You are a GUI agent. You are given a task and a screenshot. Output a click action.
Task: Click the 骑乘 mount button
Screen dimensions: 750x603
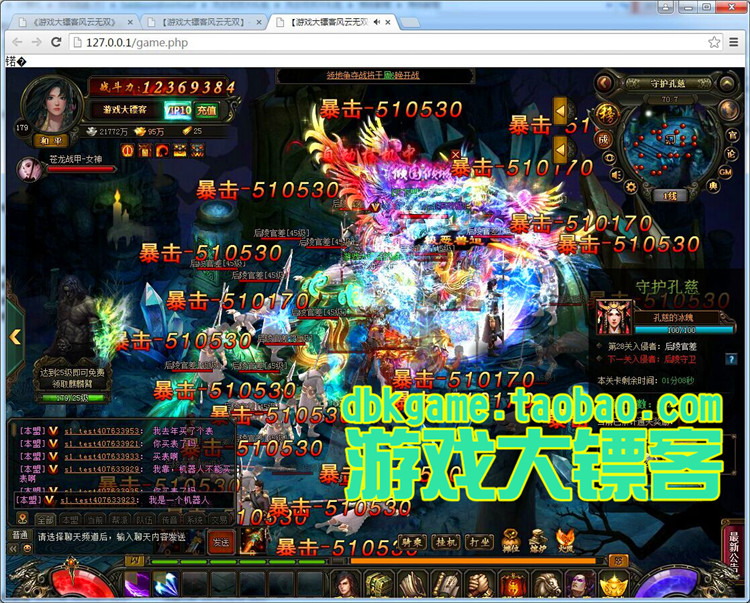coord(412,542)
